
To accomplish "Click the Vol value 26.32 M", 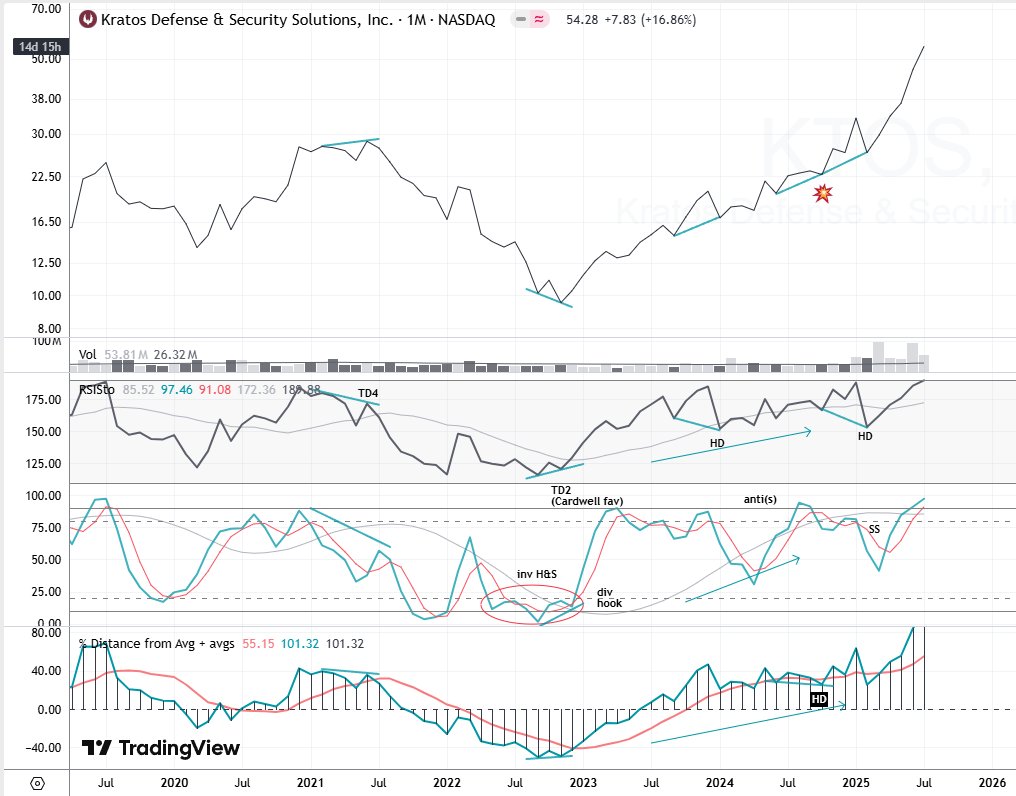I will [176, 355].
